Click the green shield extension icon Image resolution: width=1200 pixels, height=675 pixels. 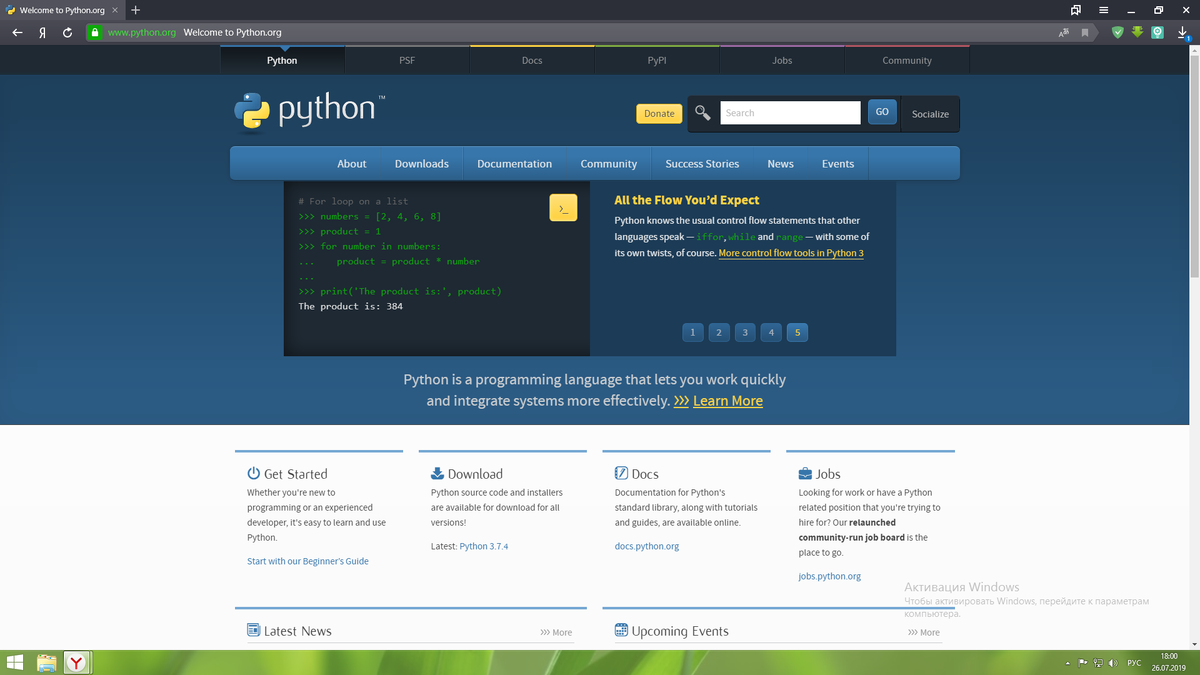[1117, 32]
